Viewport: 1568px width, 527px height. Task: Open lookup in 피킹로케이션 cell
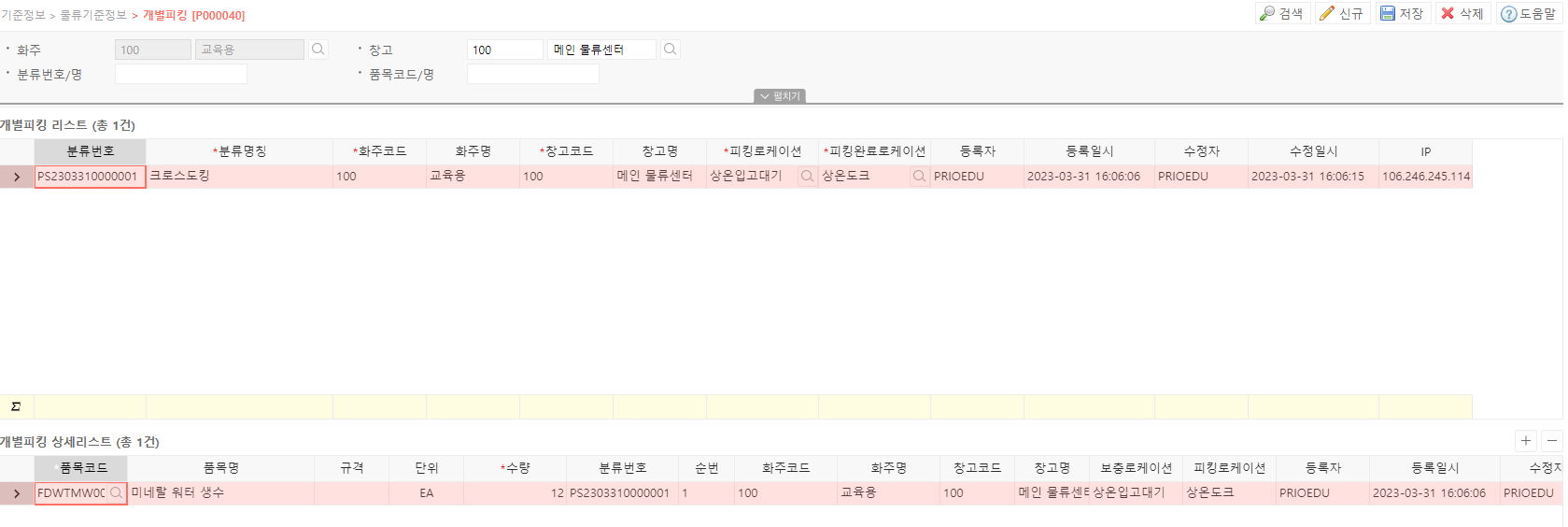[x=807, y=177]
